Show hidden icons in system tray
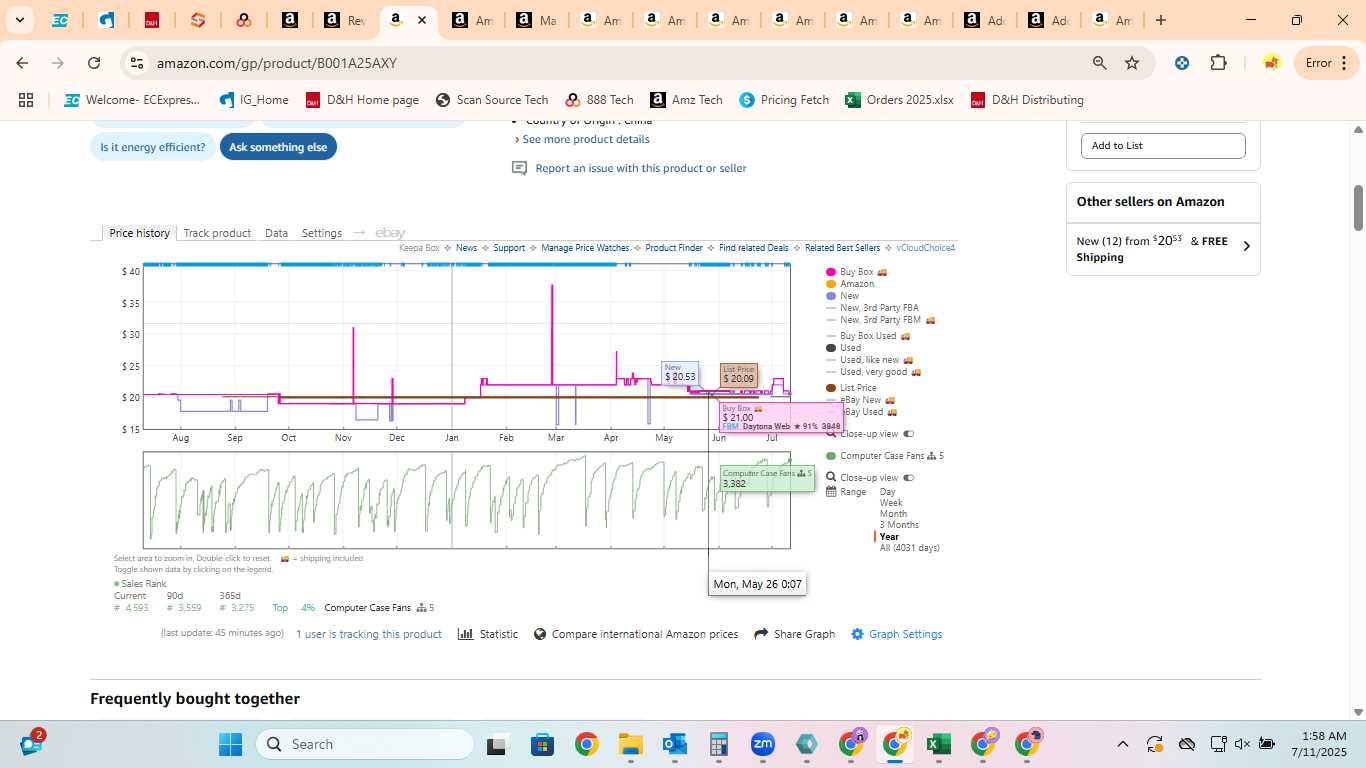 [1122, 744]
